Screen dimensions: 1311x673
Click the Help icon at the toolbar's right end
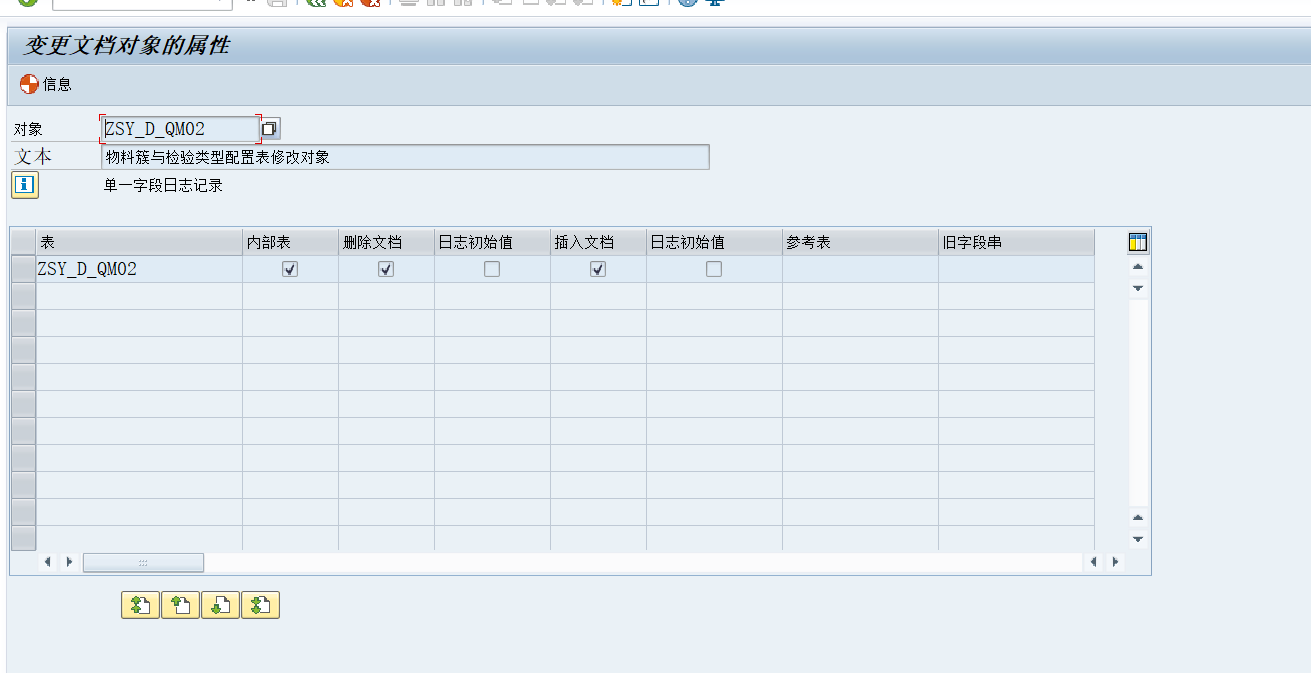(688, 4)
